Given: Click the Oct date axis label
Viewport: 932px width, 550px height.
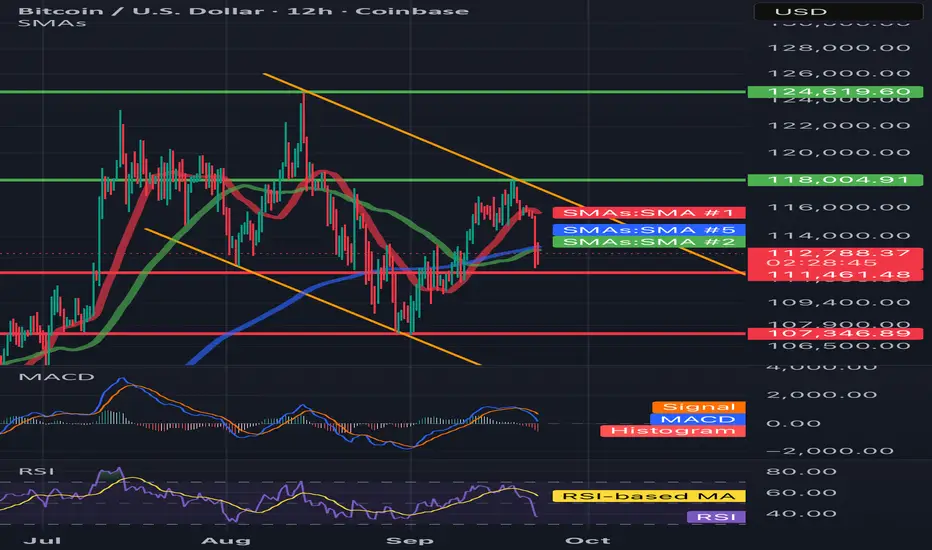Looking at the screenshot, I should coord(588,540).
